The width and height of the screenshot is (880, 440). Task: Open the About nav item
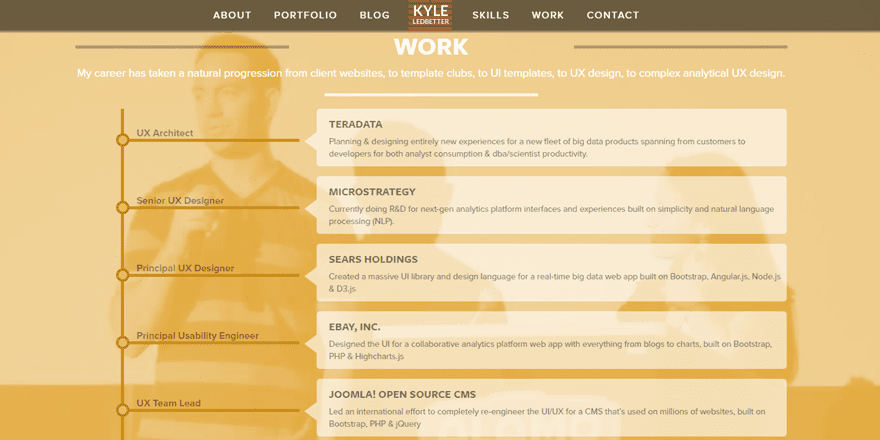coord(232,15)
